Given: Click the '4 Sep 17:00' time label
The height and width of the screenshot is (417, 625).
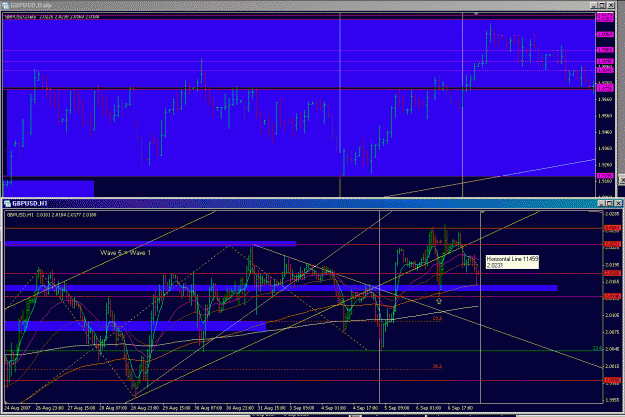Looking at the screenshot, I should pyautogui.click(x=365, y=408).
